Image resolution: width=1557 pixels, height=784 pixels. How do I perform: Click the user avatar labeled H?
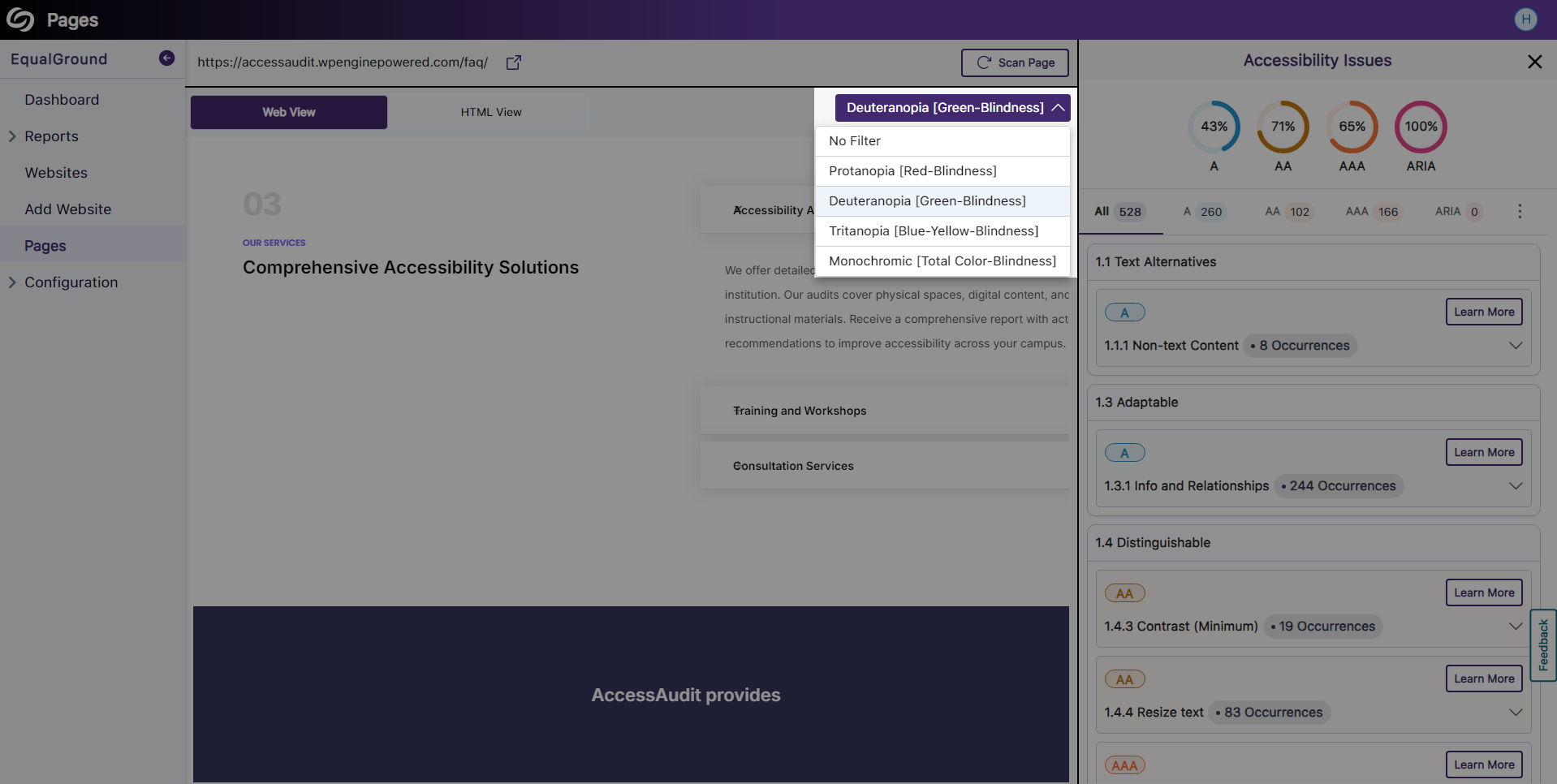pyautogui.click(x=1525, y=19)
